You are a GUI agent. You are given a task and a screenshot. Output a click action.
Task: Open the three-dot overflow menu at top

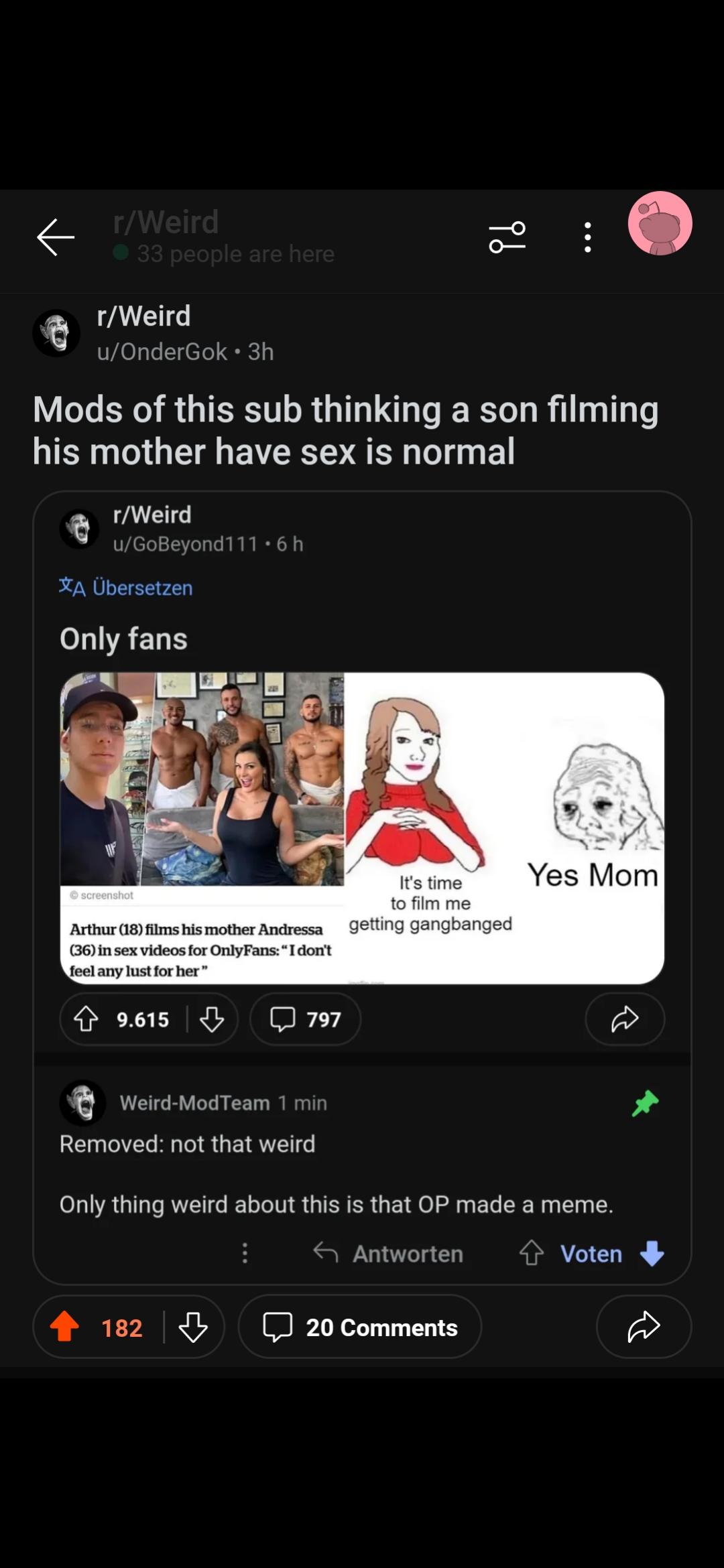pyautogui.click(x=587, y=237)
